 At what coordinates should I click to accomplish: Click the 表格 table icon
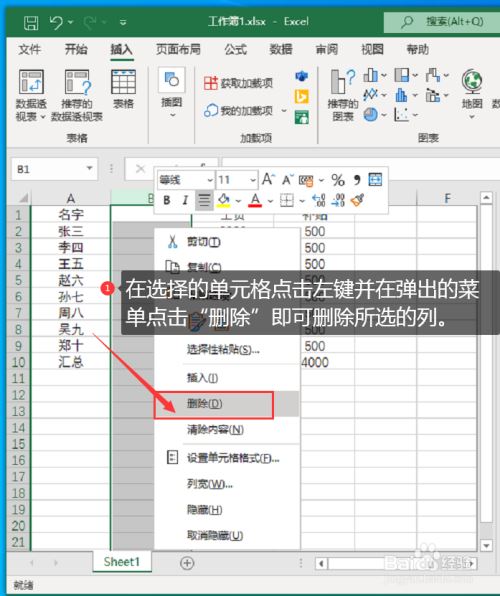123,81
